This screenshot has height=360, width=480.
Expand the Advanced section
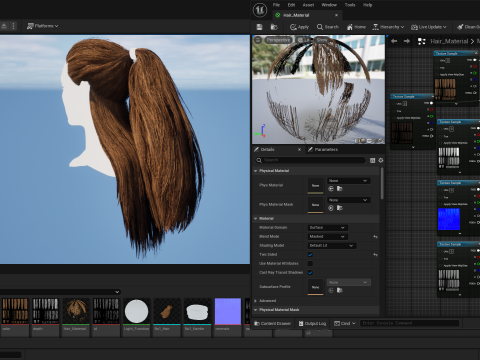click(x=256, y=301)
